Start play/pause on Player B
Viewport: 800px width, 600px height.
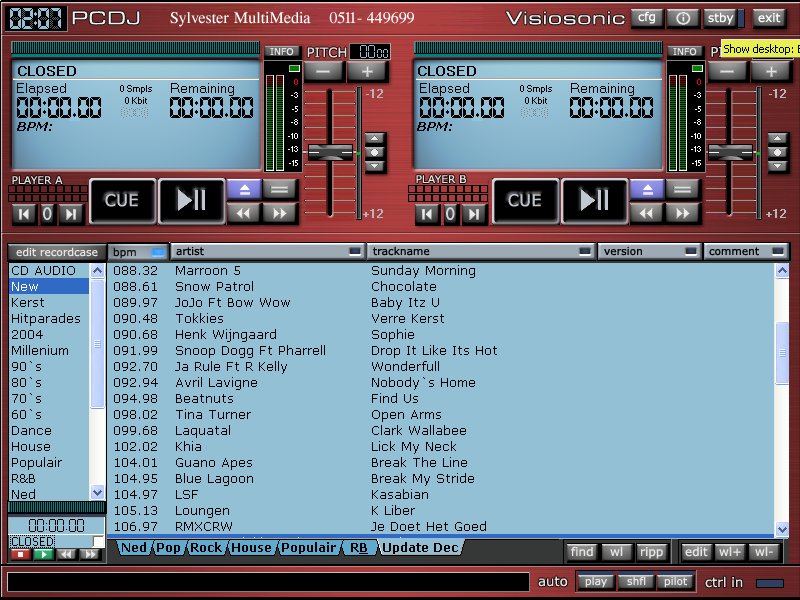594,201
